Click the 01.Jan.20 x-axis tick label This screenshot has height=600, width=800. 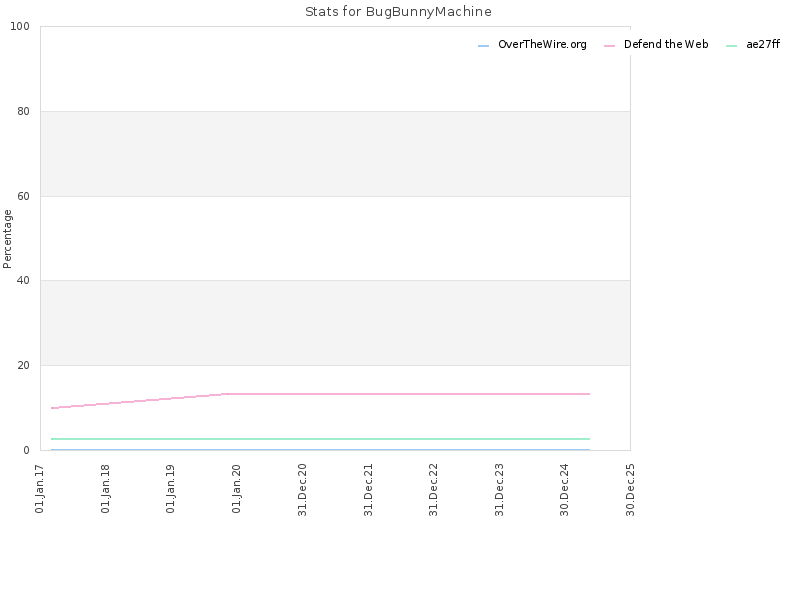(236, 489)
